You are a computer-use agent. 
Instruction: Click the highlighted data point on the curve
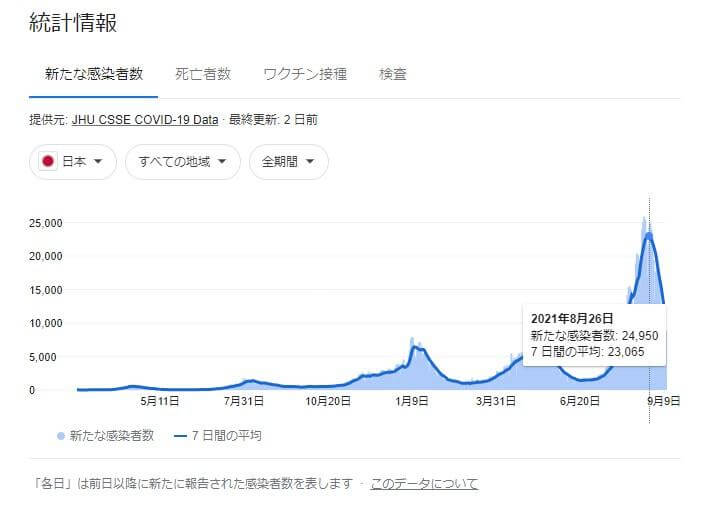pyautogui.click(x=649, y=235)
